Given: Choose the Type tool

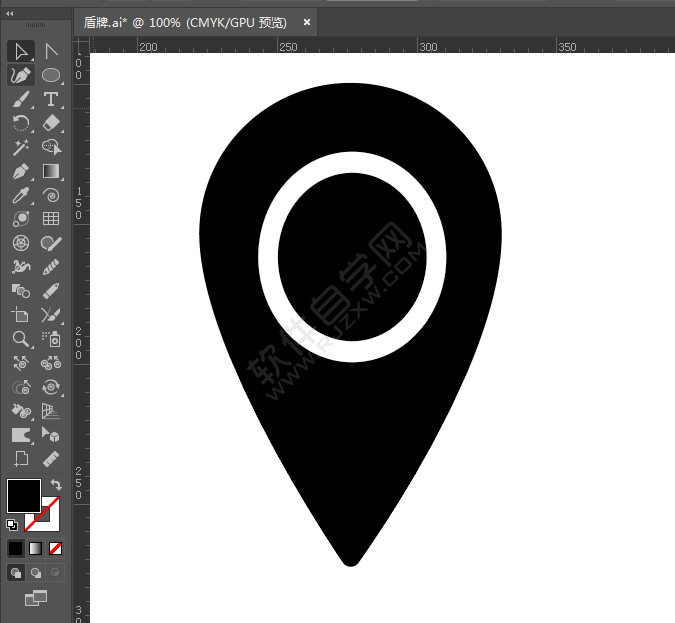Looking at the screenshot, I should (51, 99).
